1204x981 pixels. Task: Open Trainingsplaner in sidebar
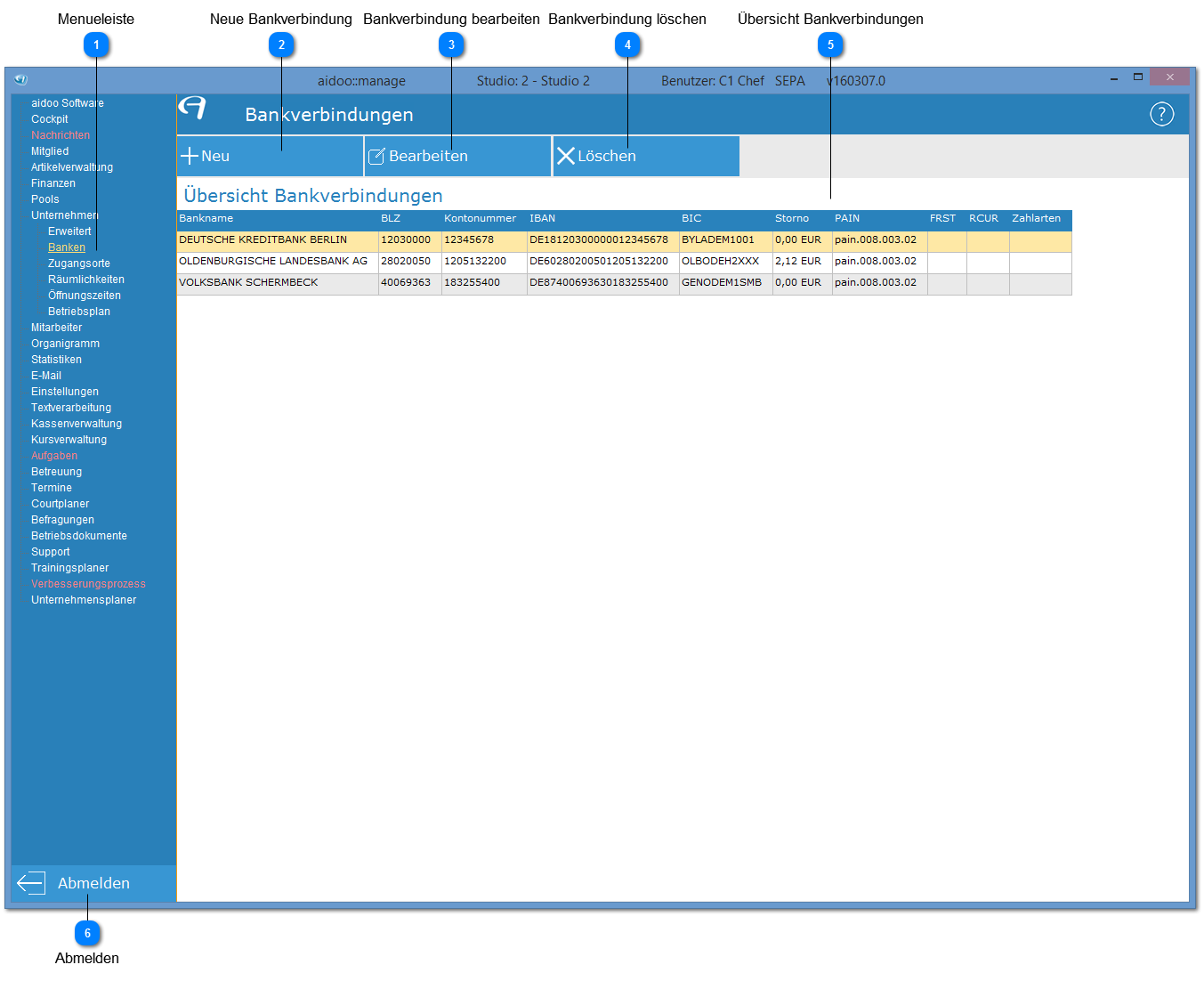pos(70,568)
